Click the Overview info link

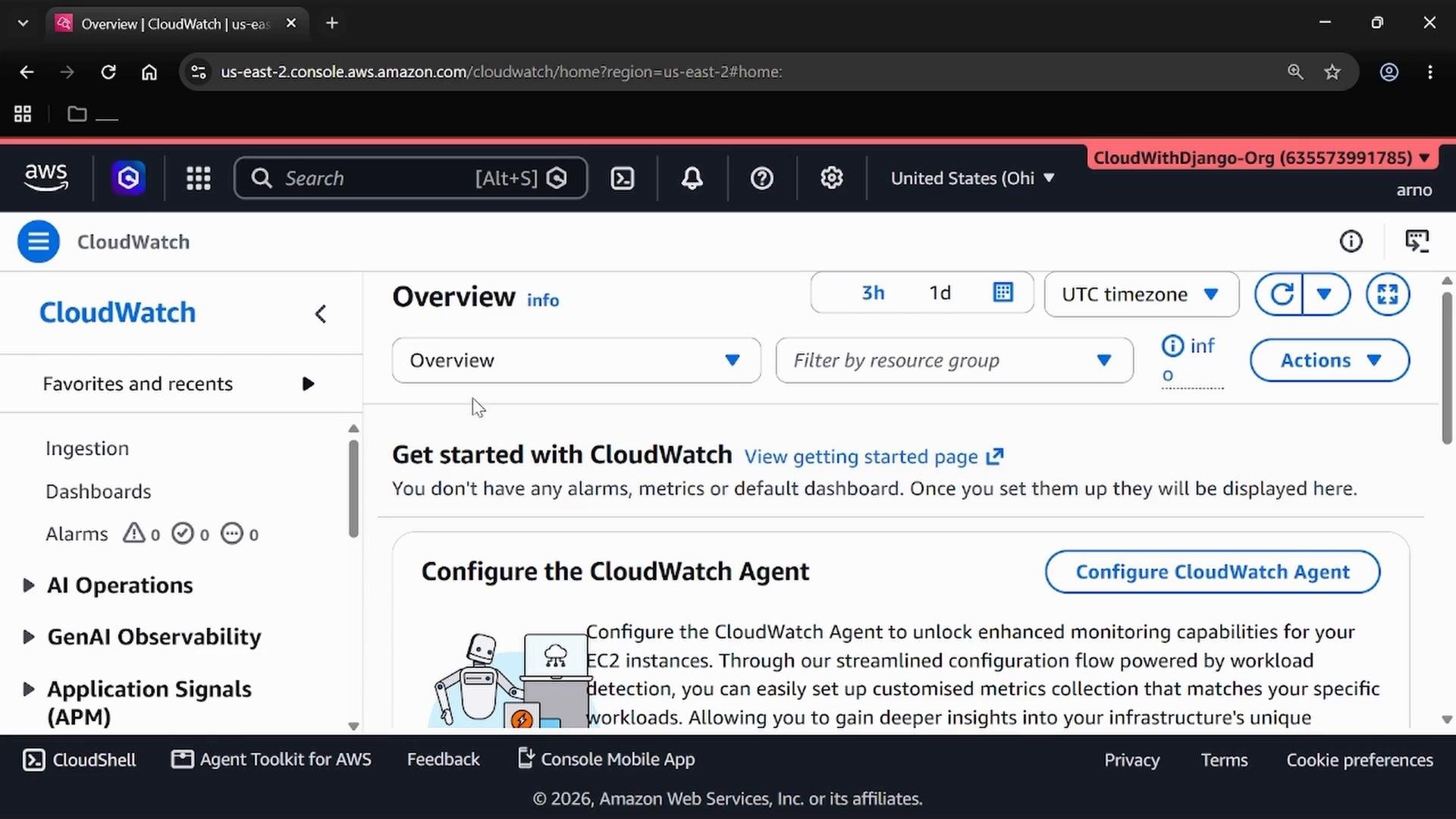[x=543, y=300]
